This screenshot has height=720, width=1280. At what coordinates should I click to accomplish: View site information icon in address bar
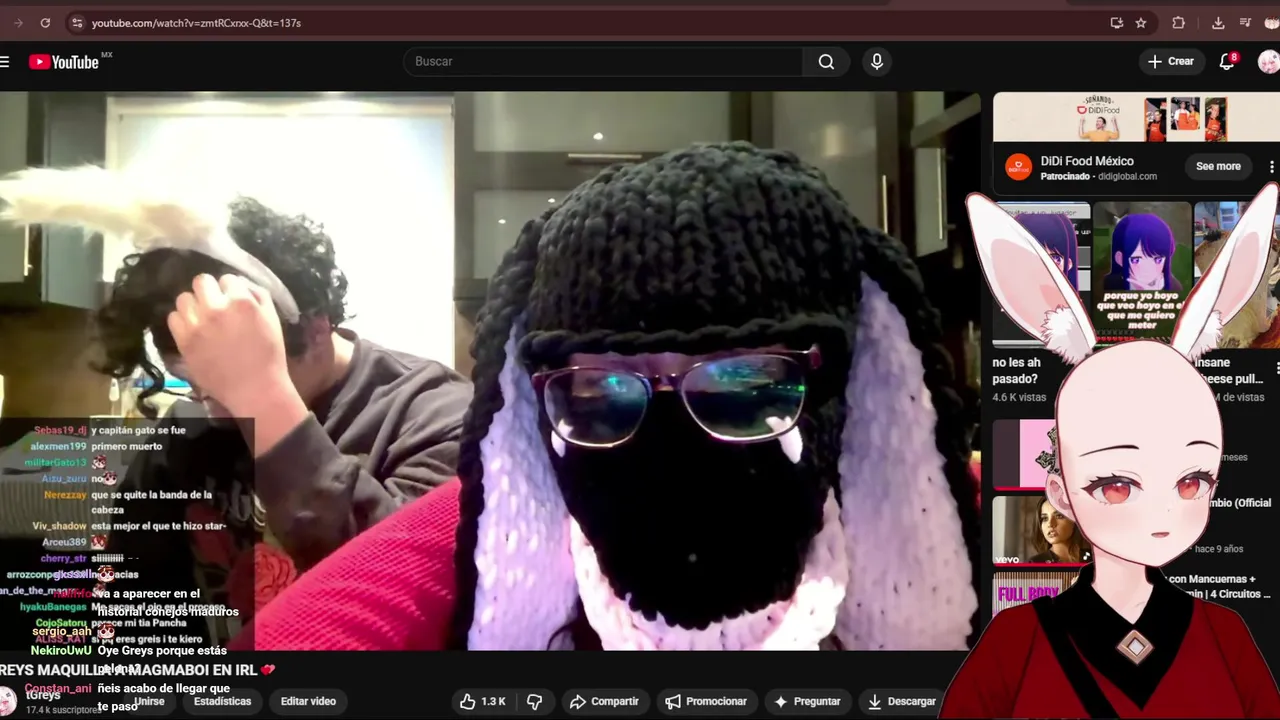coord(76,22)
